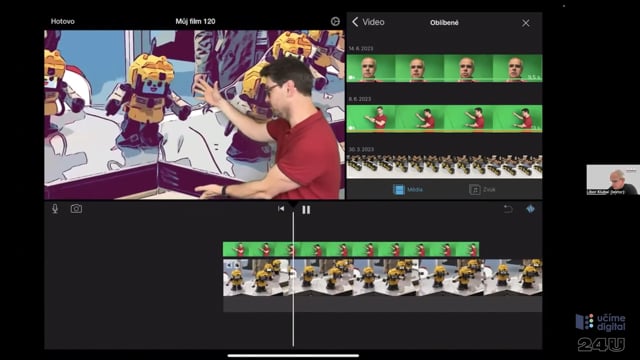Open the playback speed clock icon

click(x=335, y=22)
